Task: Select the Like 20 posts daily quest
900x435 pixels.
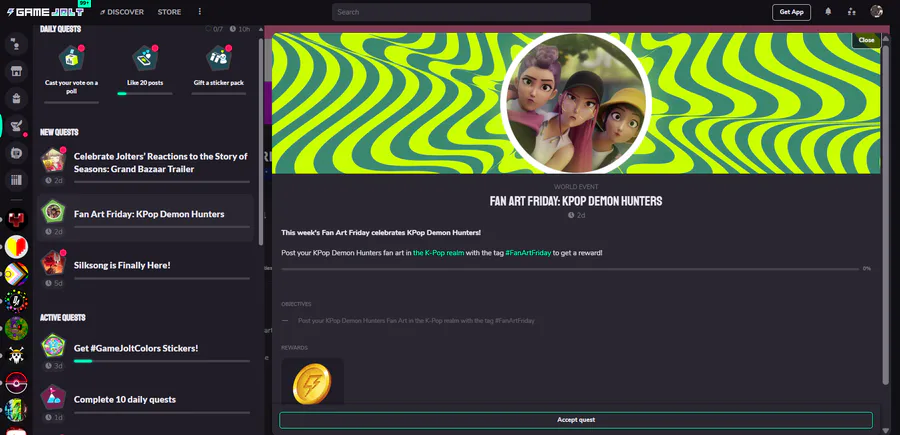Action: pos(145,69)
